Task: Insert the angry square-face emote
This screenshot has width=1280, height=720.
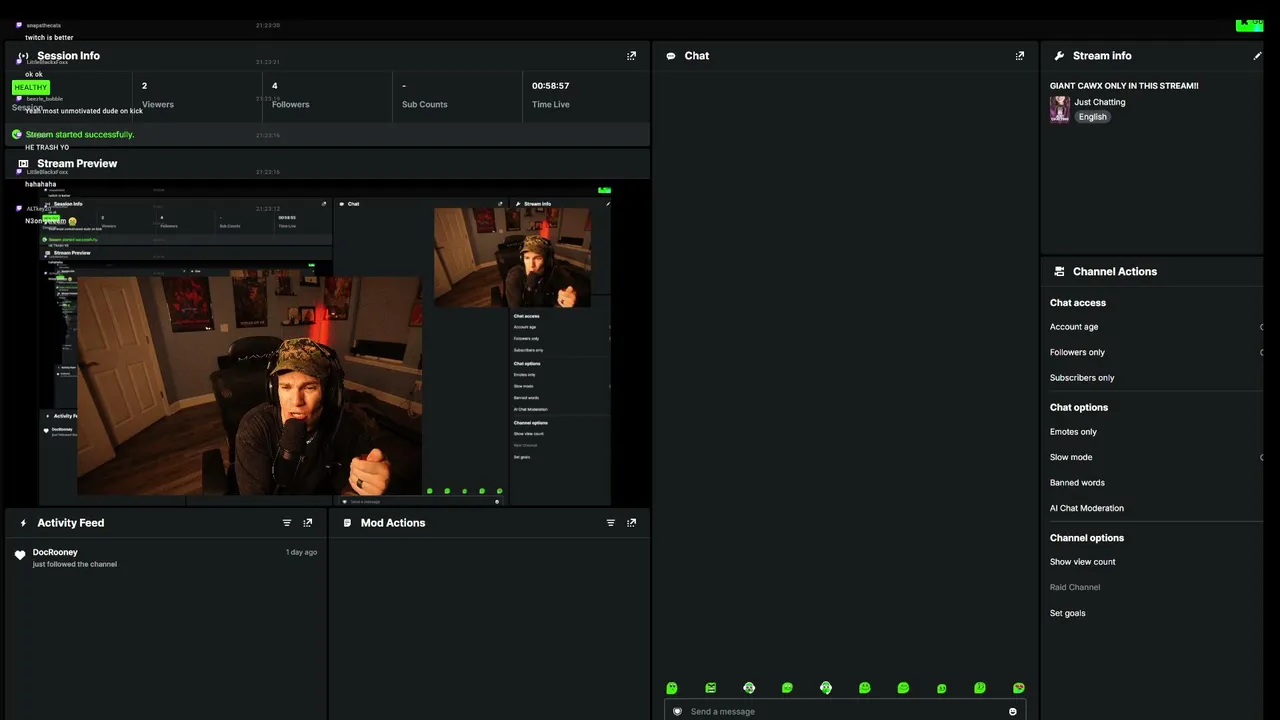Action: click(711, 688)
